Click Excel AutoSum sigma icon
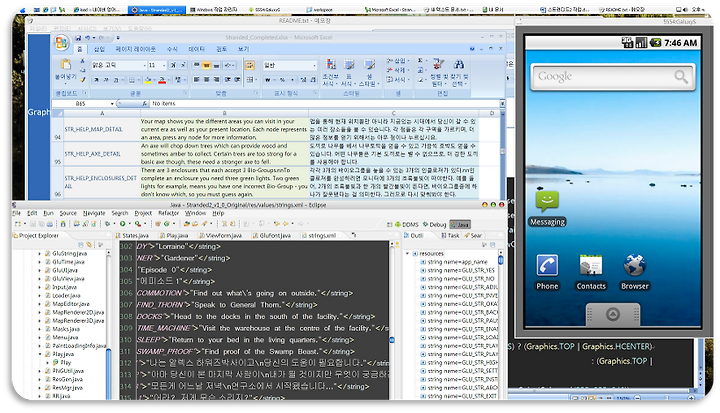Viewport: 720px width, 413px height. tap(420, 61)
